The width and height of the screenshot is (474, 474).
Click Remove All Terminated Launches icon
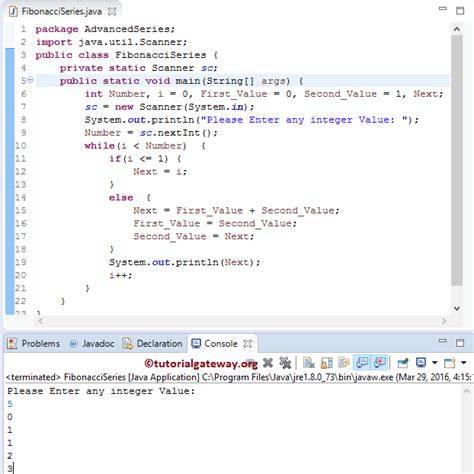285,363
